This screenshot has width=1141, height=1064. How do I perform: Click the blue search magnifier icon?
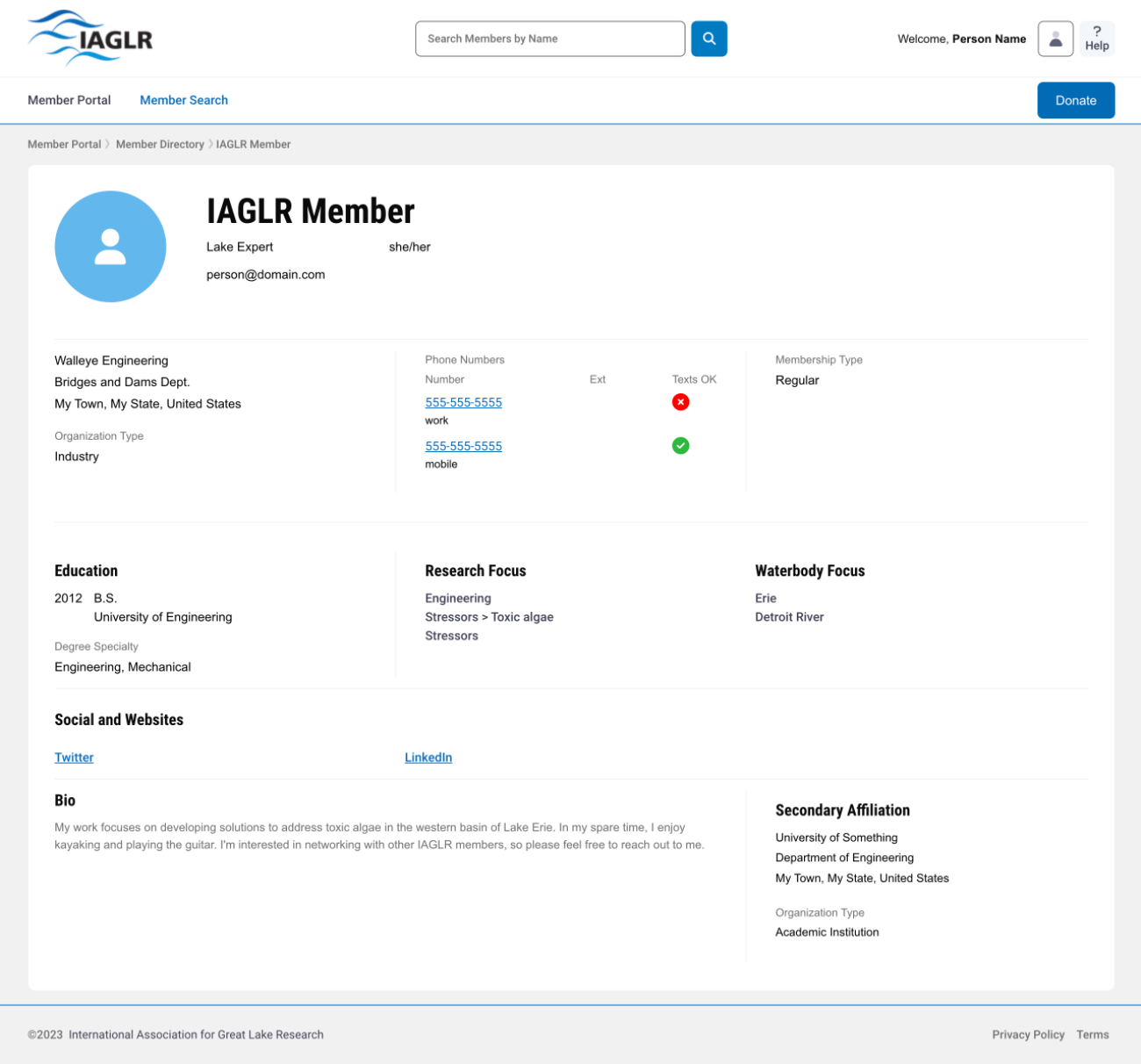click(709, 39)
